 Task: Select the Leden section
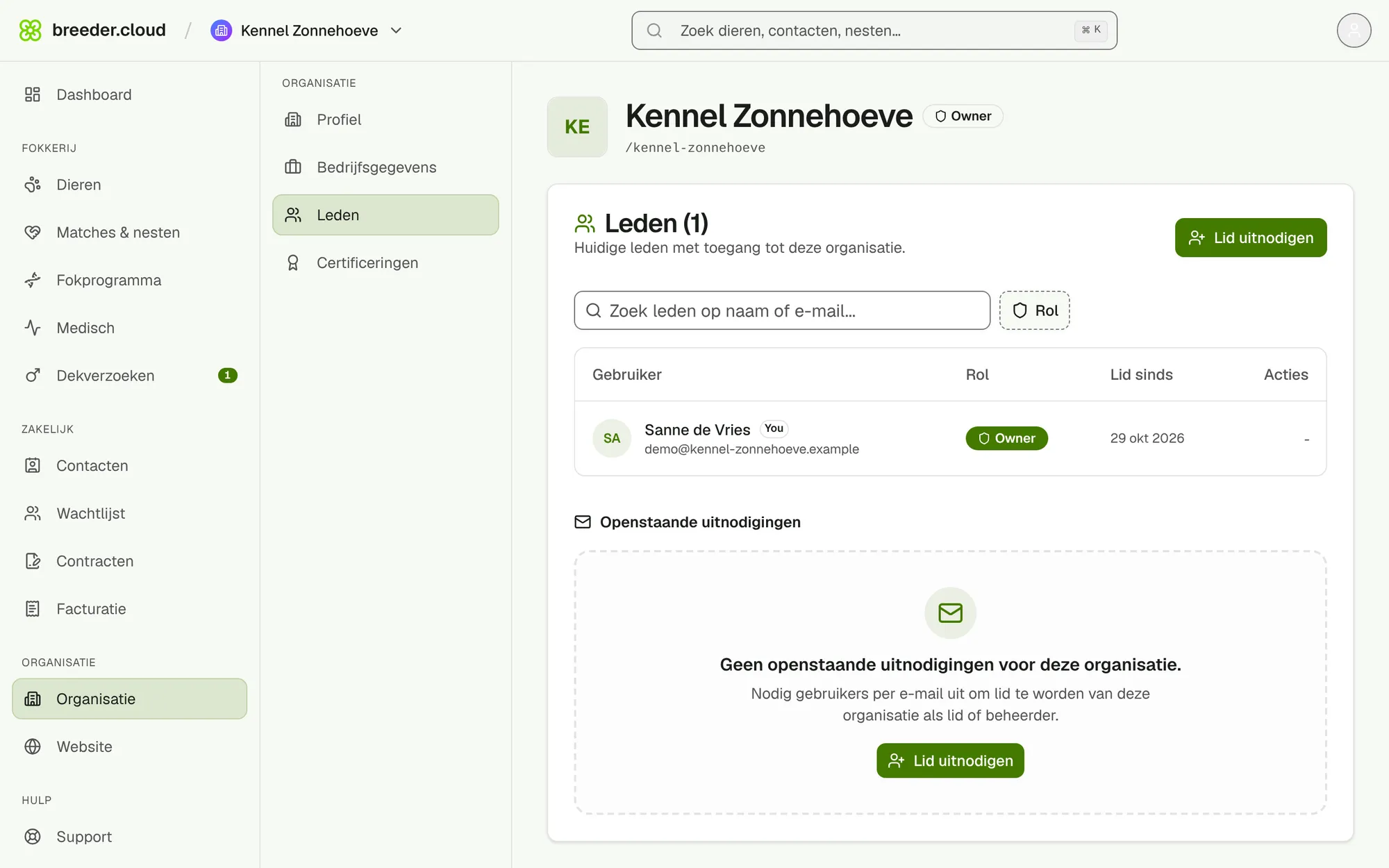385,215
